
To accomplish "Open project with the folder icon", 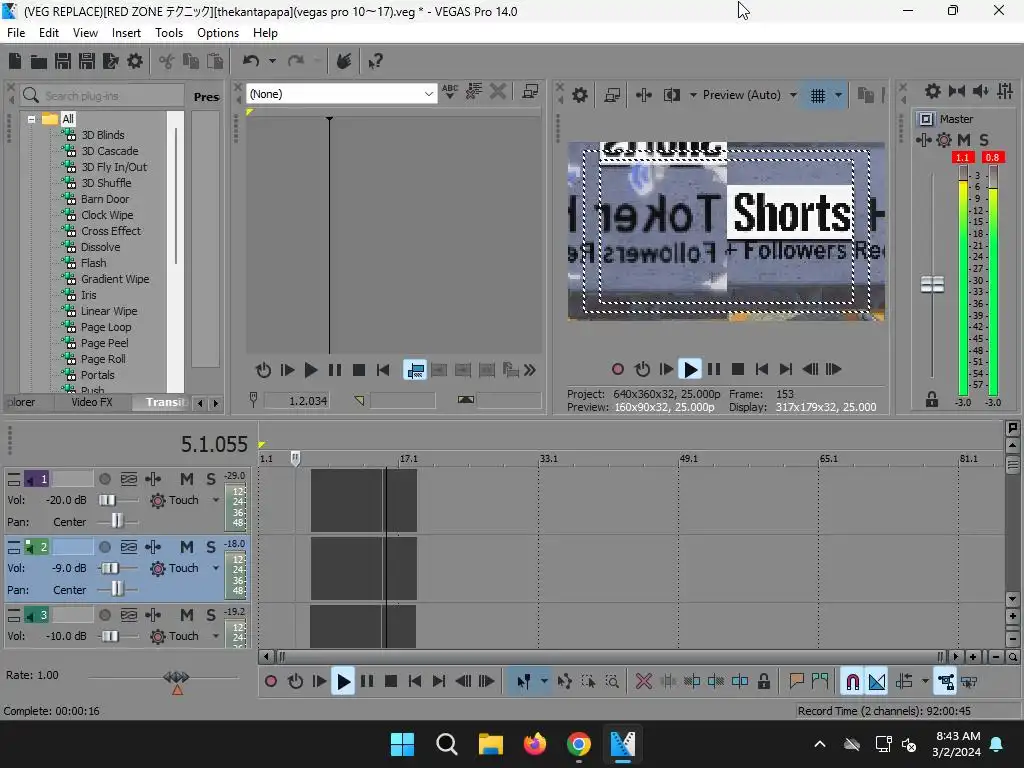I will (x=39, y=61).
